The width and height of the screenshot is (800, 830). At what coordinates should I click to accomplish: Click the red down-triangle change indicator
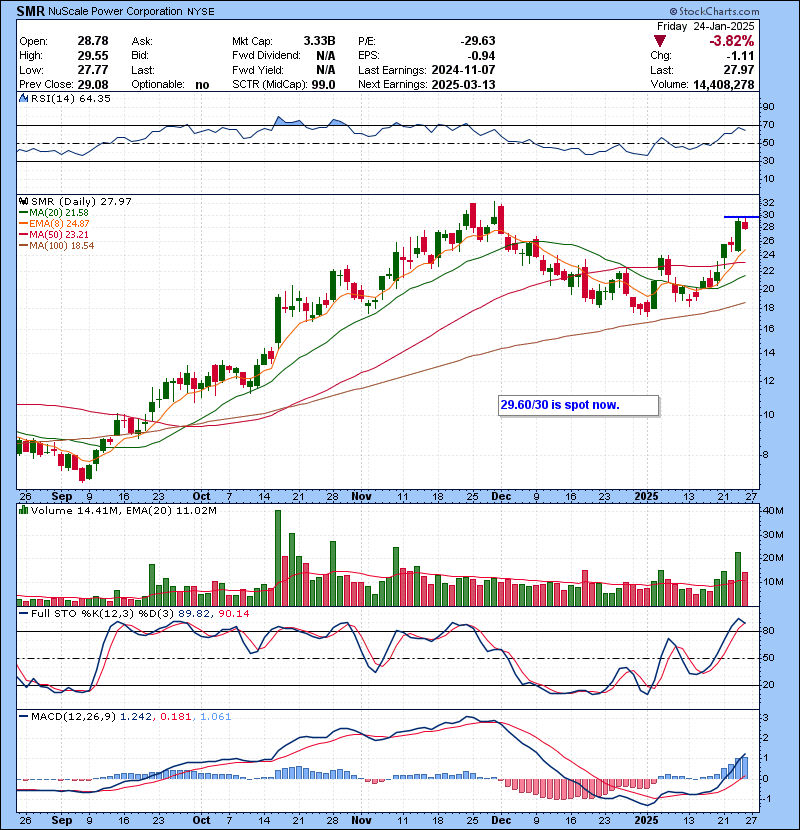click(658, 41)
